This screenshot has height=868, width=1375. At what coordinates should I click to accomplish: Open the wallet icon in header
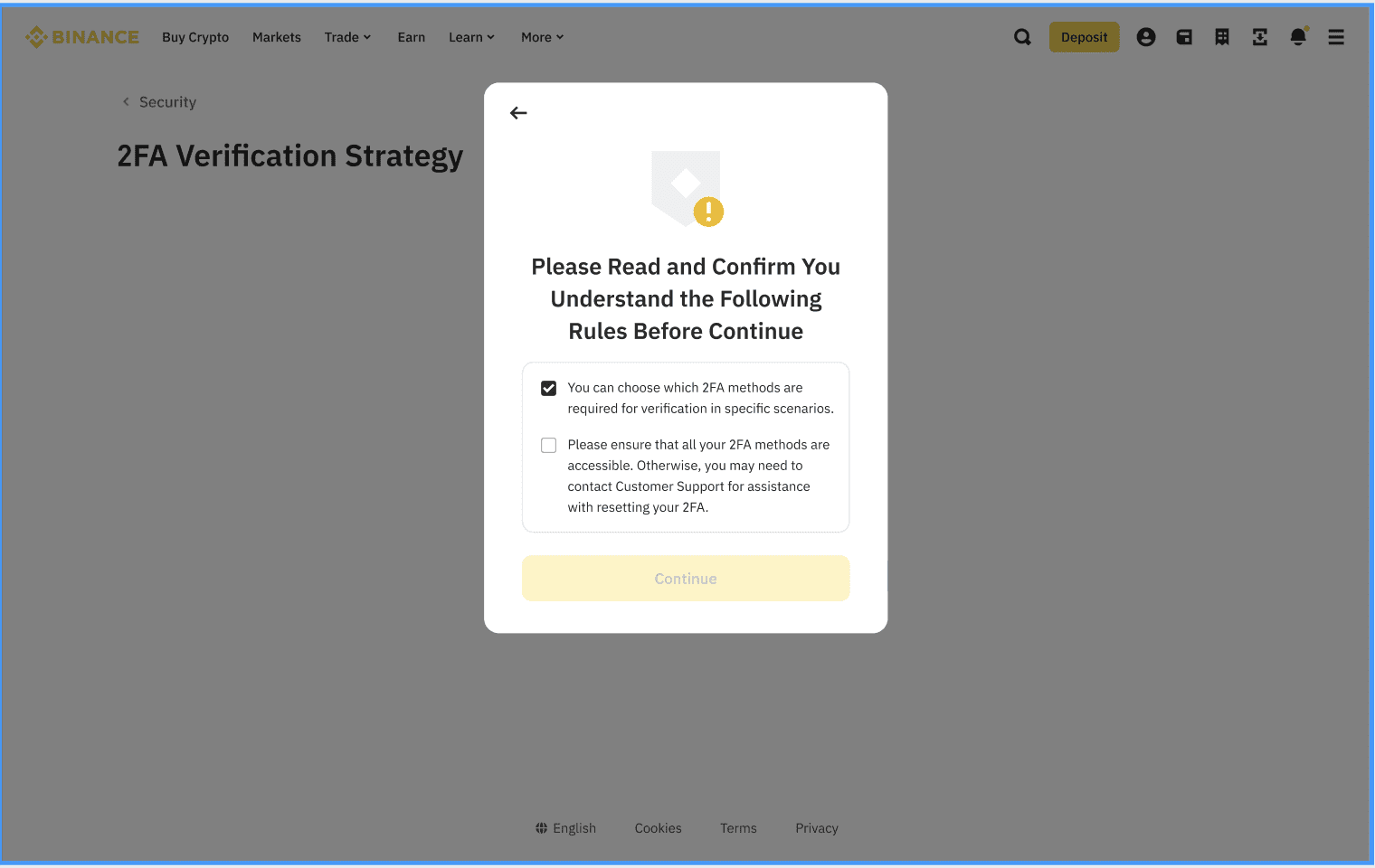(1184, 37)
